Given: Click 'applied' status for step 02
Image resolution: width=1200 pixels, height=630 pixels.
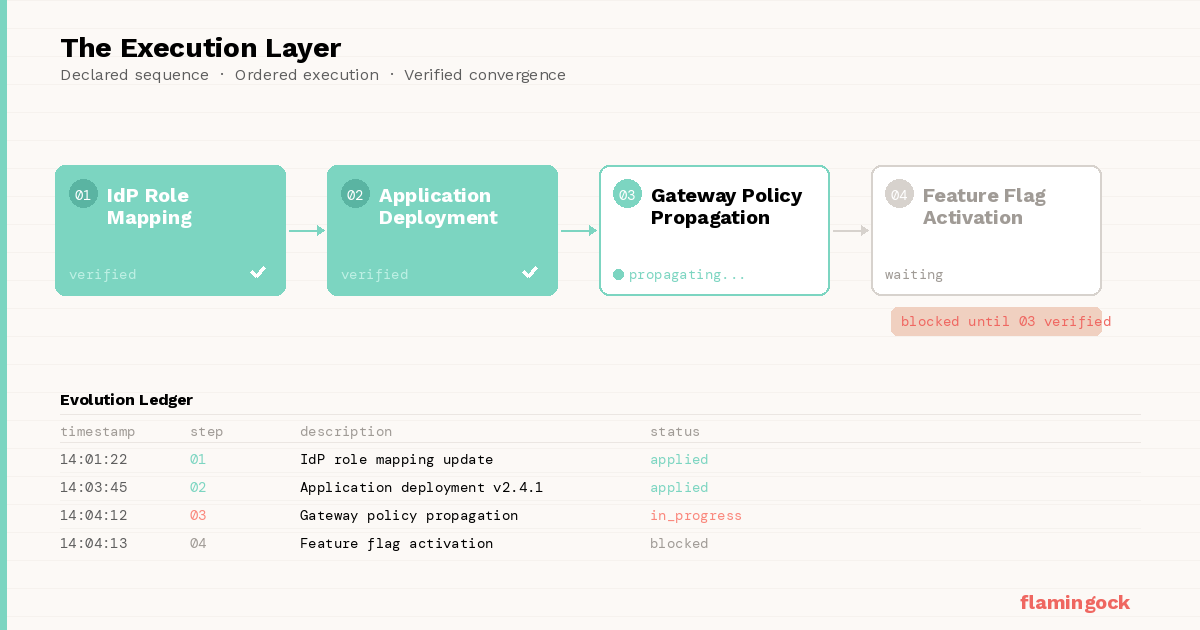Looking at the screenshot, I should [x=679, y=488].
